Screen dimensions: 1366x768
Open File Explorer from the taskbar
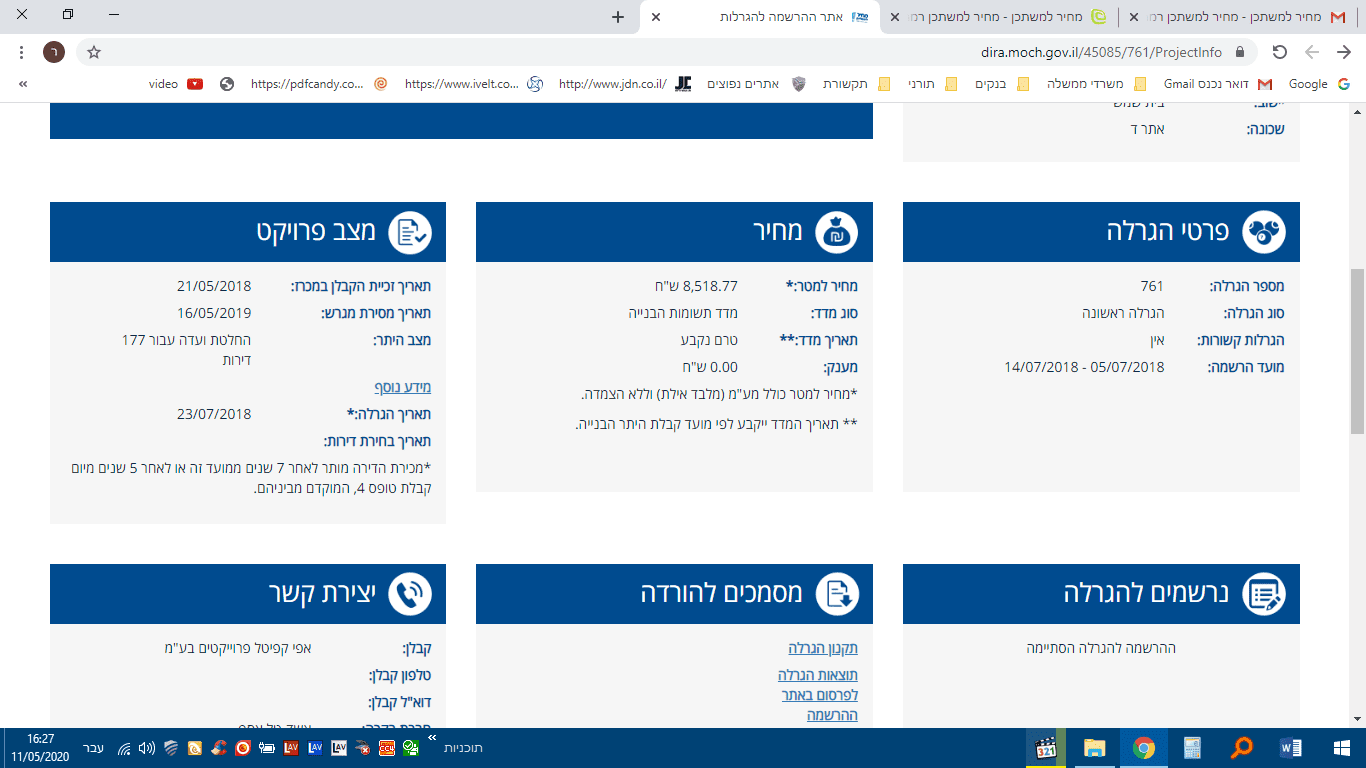tap(1094, 748)
